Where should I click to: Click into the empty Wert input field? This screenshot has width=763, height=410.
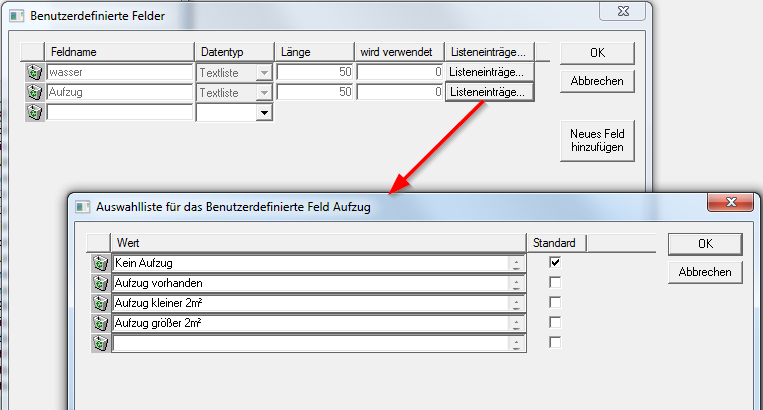[310, 343]
